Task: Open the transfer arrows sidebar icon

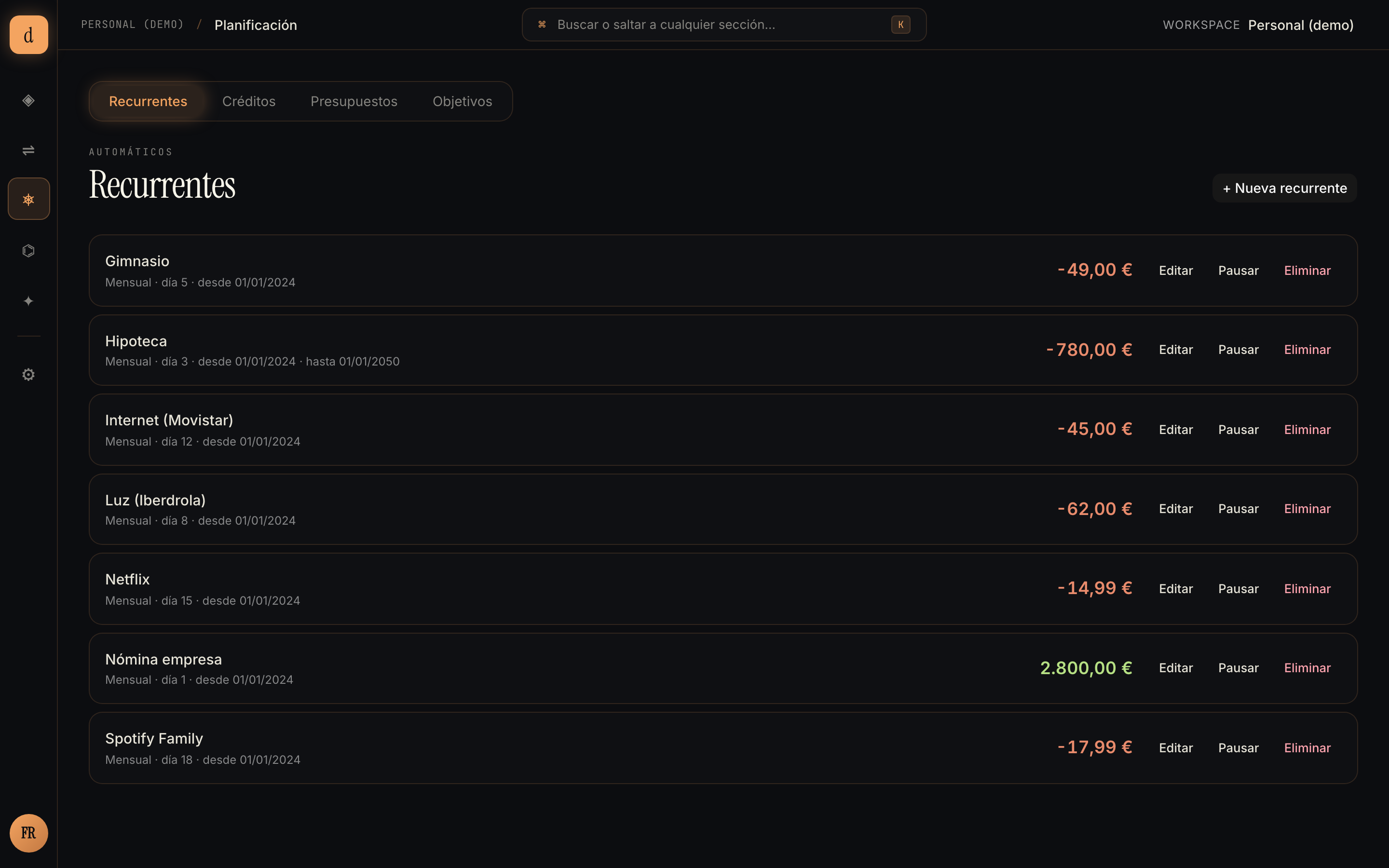Action: pos(29,150)
